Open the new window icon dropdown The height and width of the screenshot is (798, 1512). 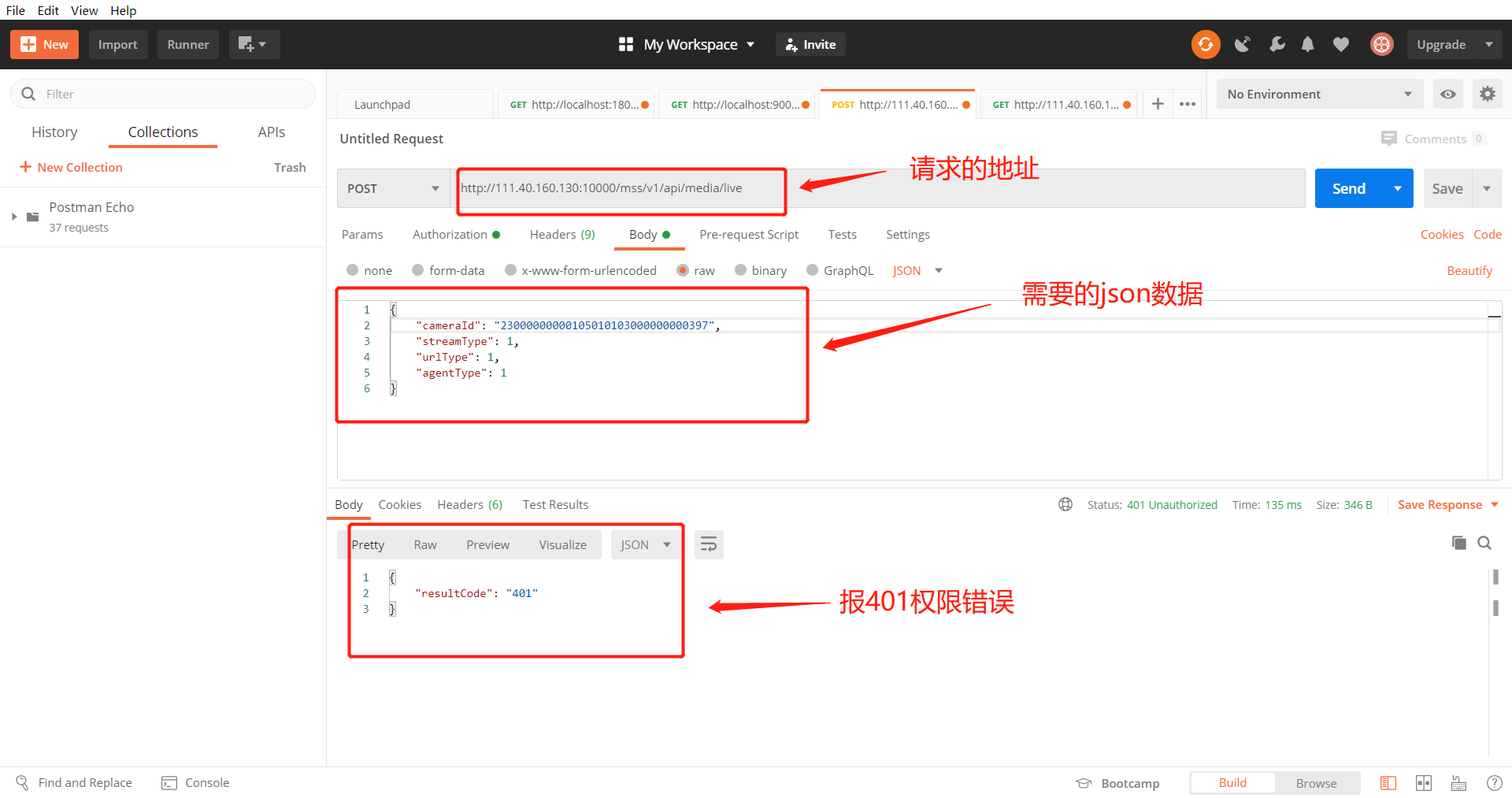(x=254, y=45)
